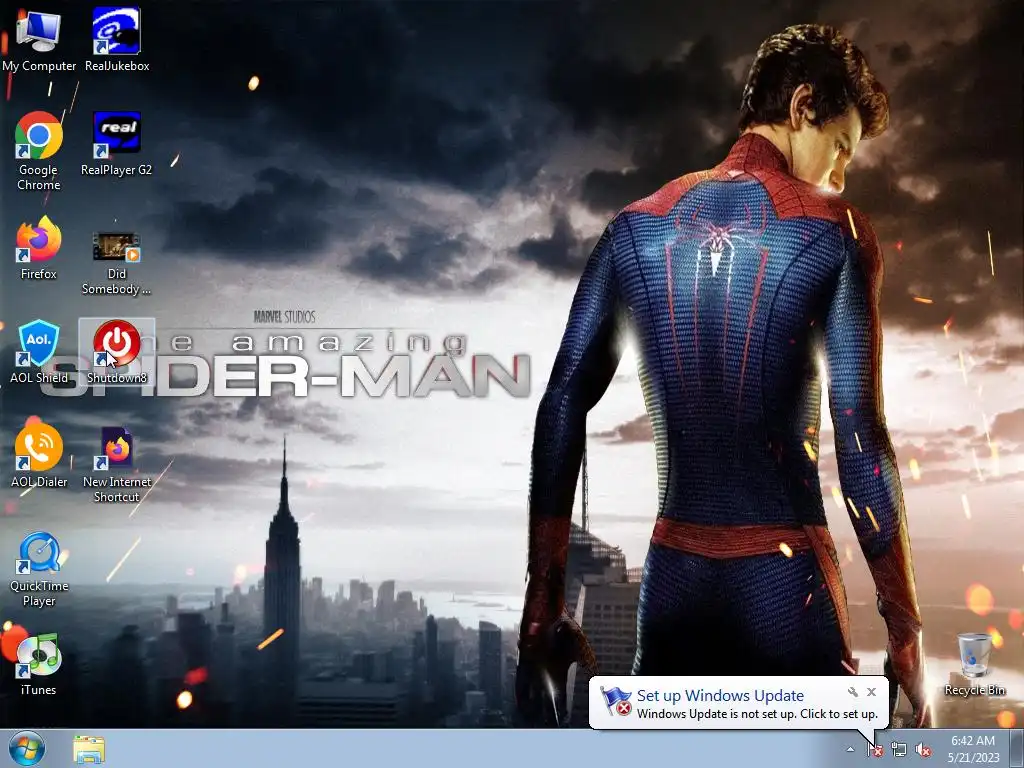Click the AOL Shield shortcut

pos(39,351)
